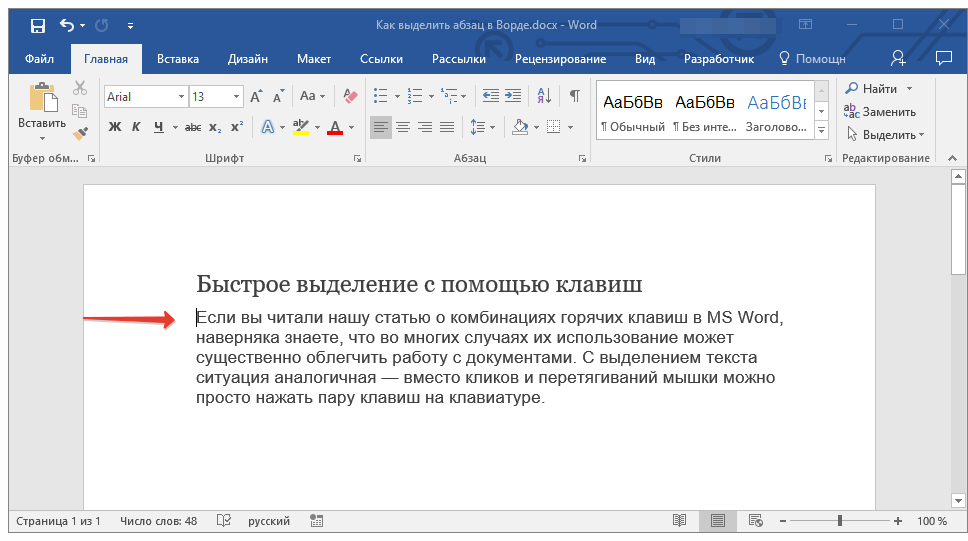Switch to the Вставка tab
Viewport: 968px width, 541px height.
[x=178, y=59]
